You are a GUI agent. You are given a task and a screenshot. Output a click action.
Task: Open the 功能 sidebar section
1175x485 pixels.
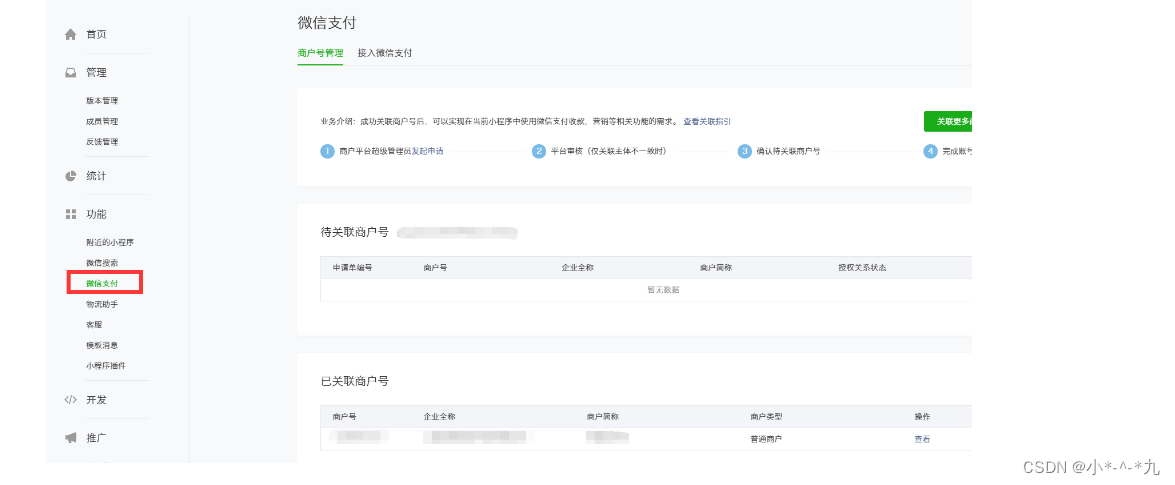pyautogui.click(x=96, y=214)
